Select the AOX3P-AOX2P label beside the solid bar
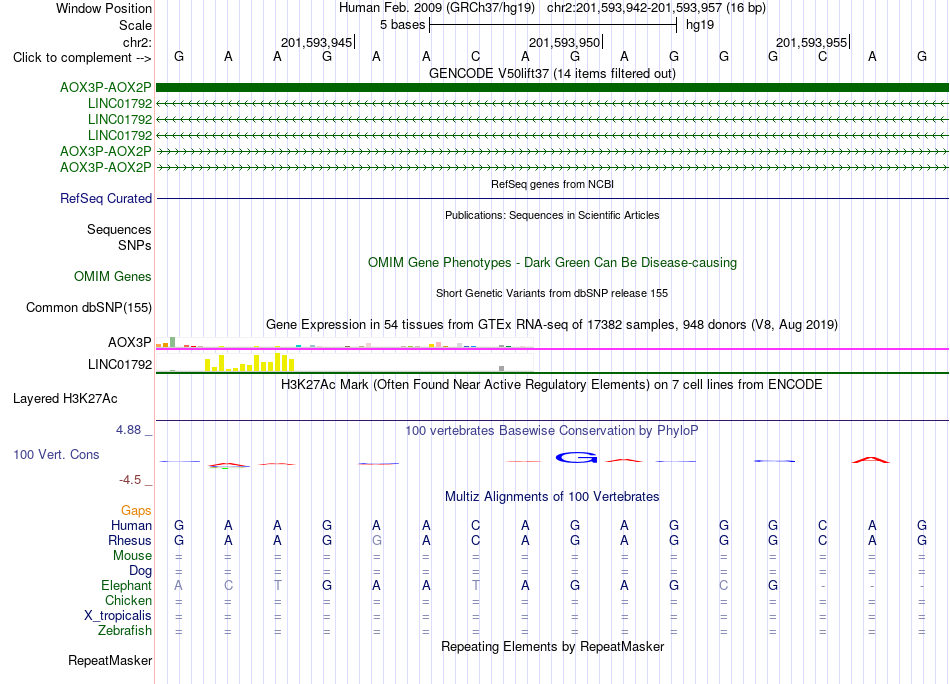 pos(105,88)
